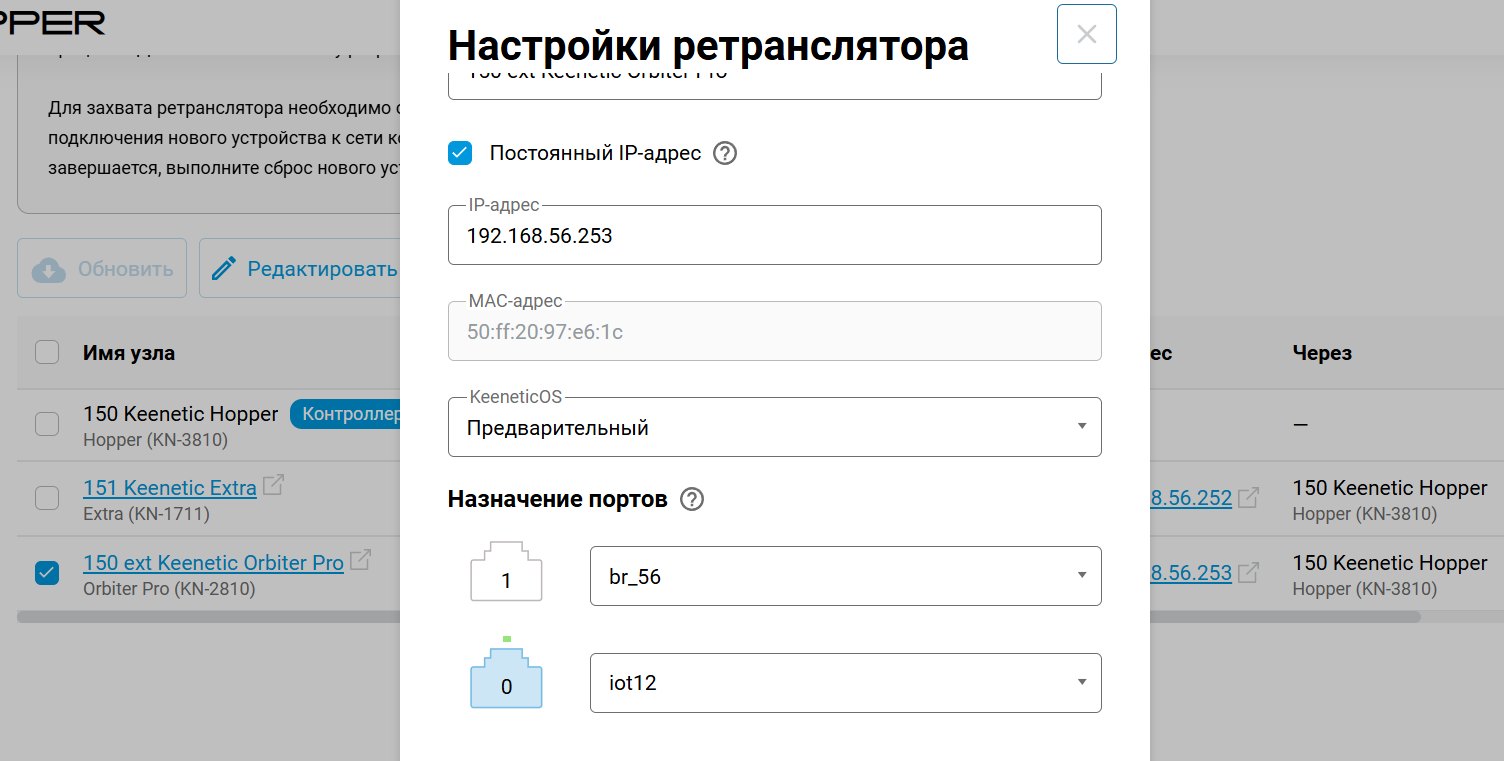Open the 151 Keenetic Extra link

pos(170,488)
